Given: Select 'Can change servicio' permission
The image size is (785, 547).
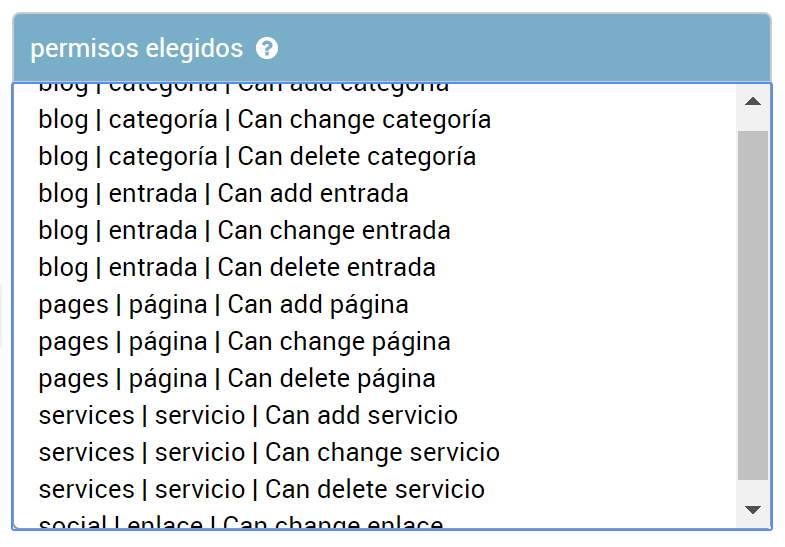Looking at the screenshot, I should point(374,453).
